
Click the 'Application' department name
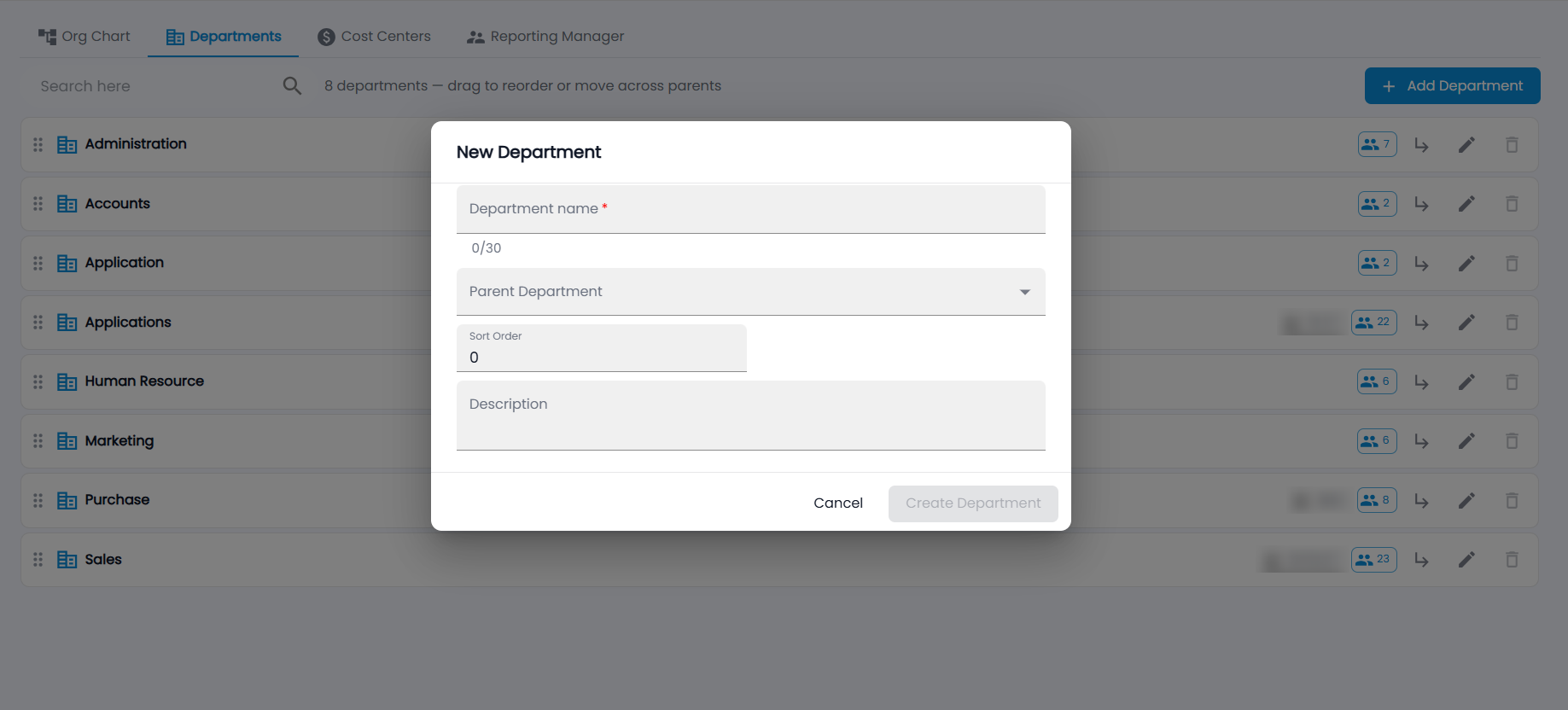click(x=125, y=263)
